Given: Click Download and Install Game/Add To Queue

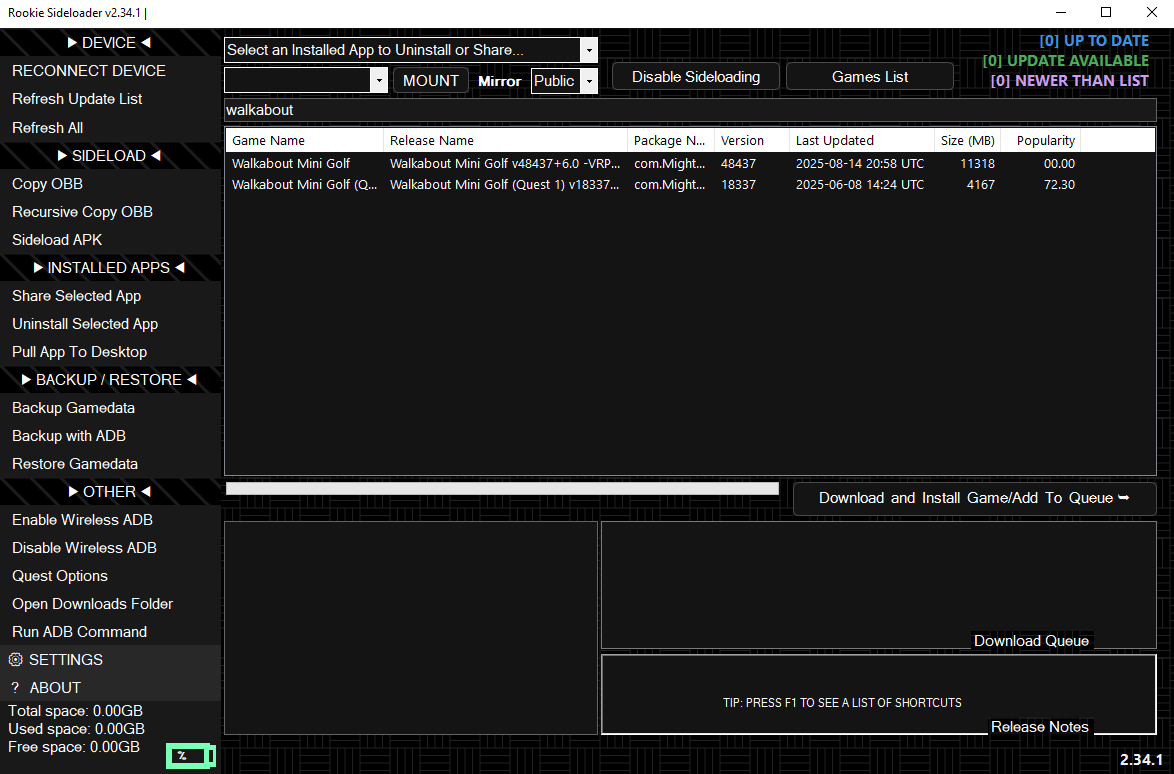Looking at the screenshot, I should pos(974,498).
